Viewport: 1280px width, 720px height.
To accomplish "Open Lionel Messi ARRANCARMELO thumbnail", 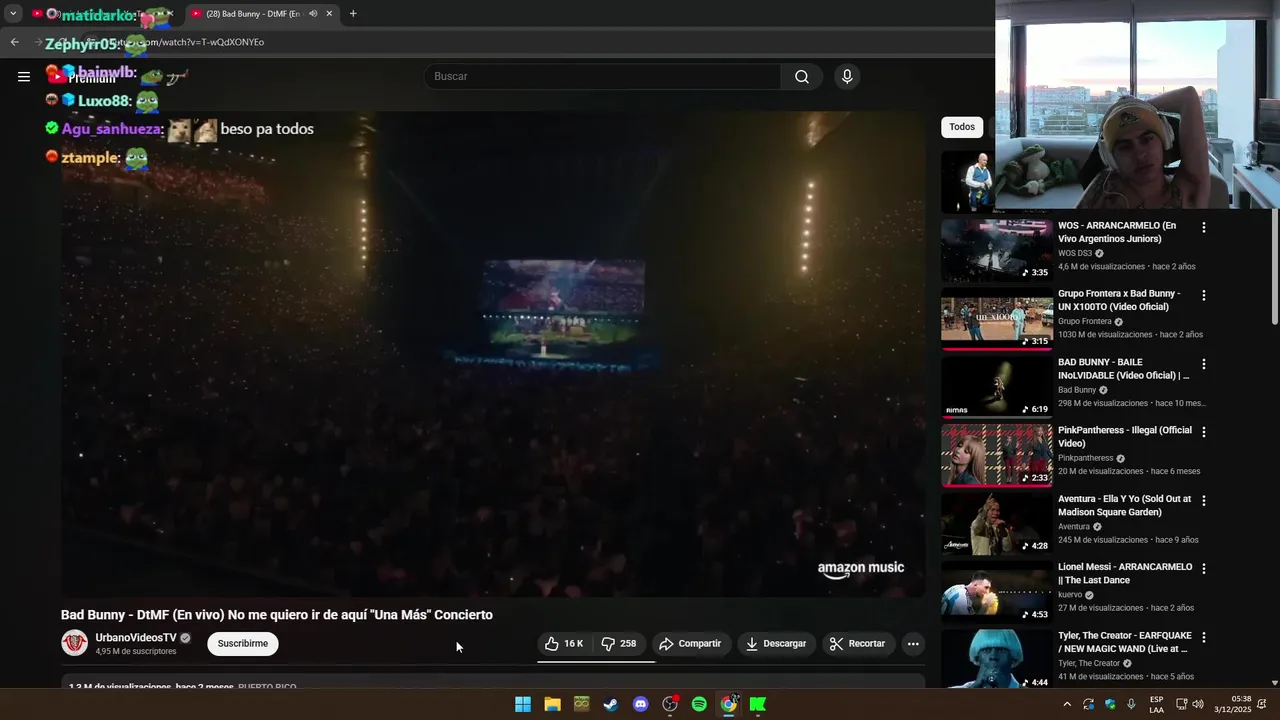I will point(997,591).
